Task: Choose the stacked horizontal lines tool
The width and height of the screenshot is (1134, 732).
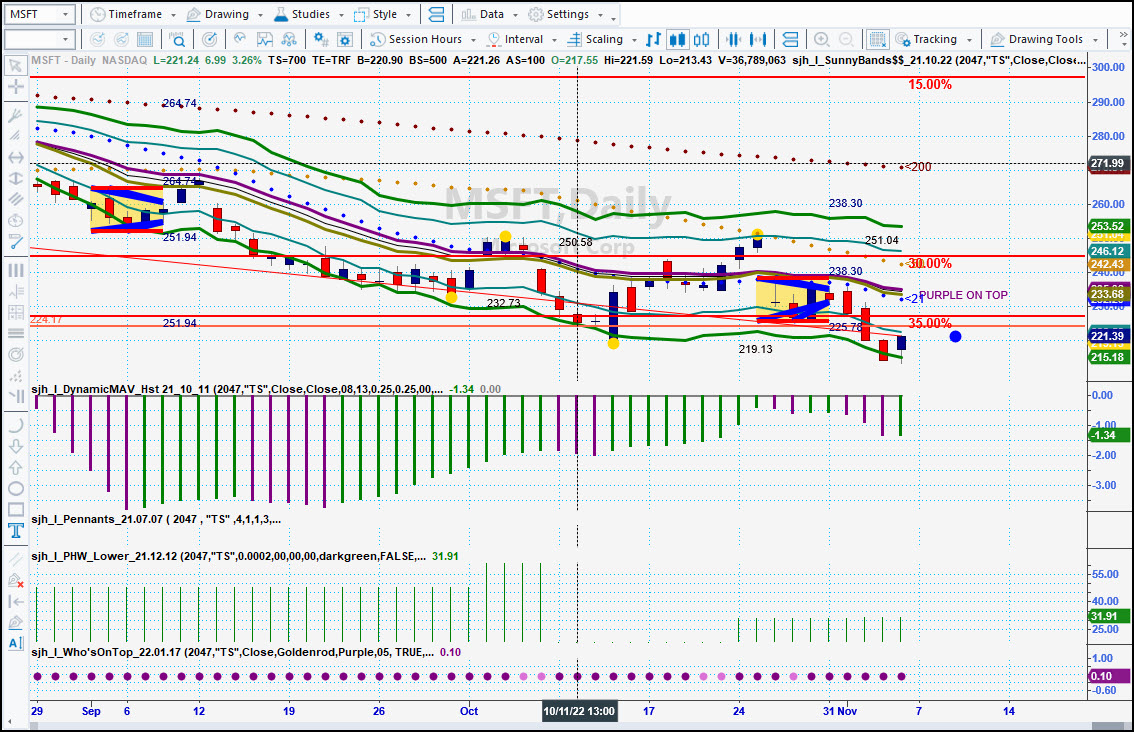Action: 15,333
